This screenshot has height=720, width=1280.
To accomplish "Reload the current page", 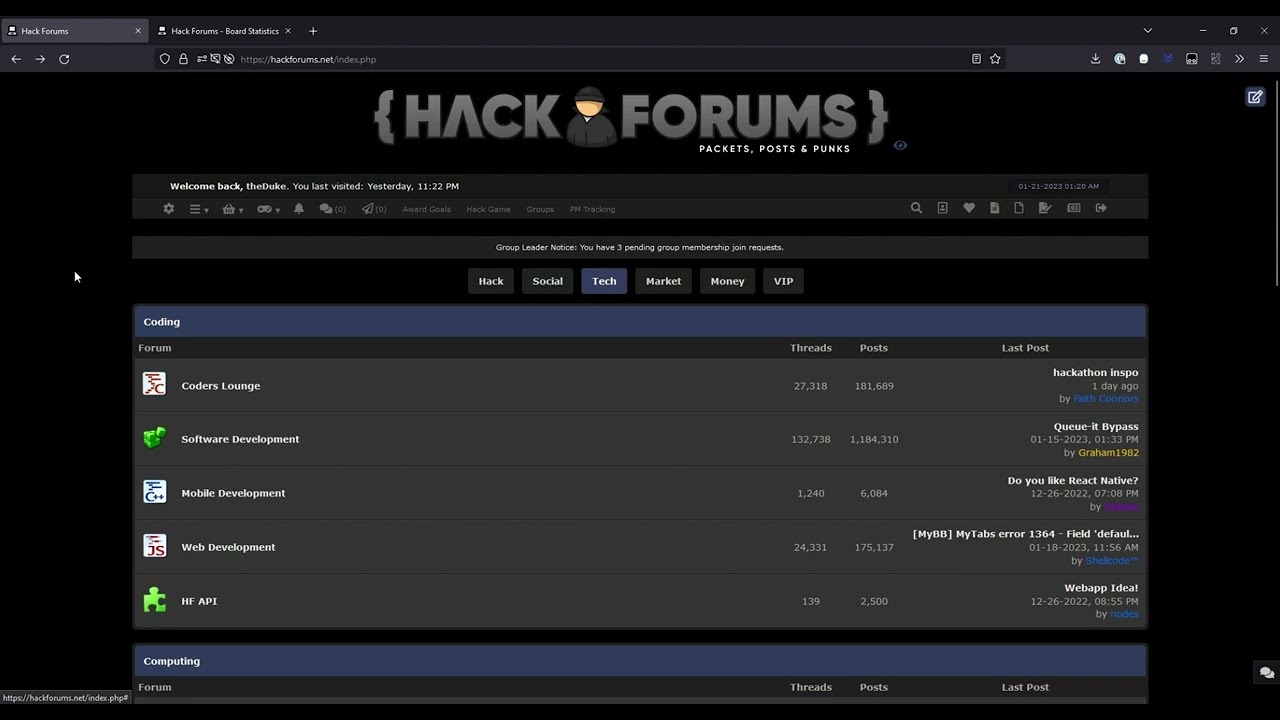I will (x=64, y=59).
